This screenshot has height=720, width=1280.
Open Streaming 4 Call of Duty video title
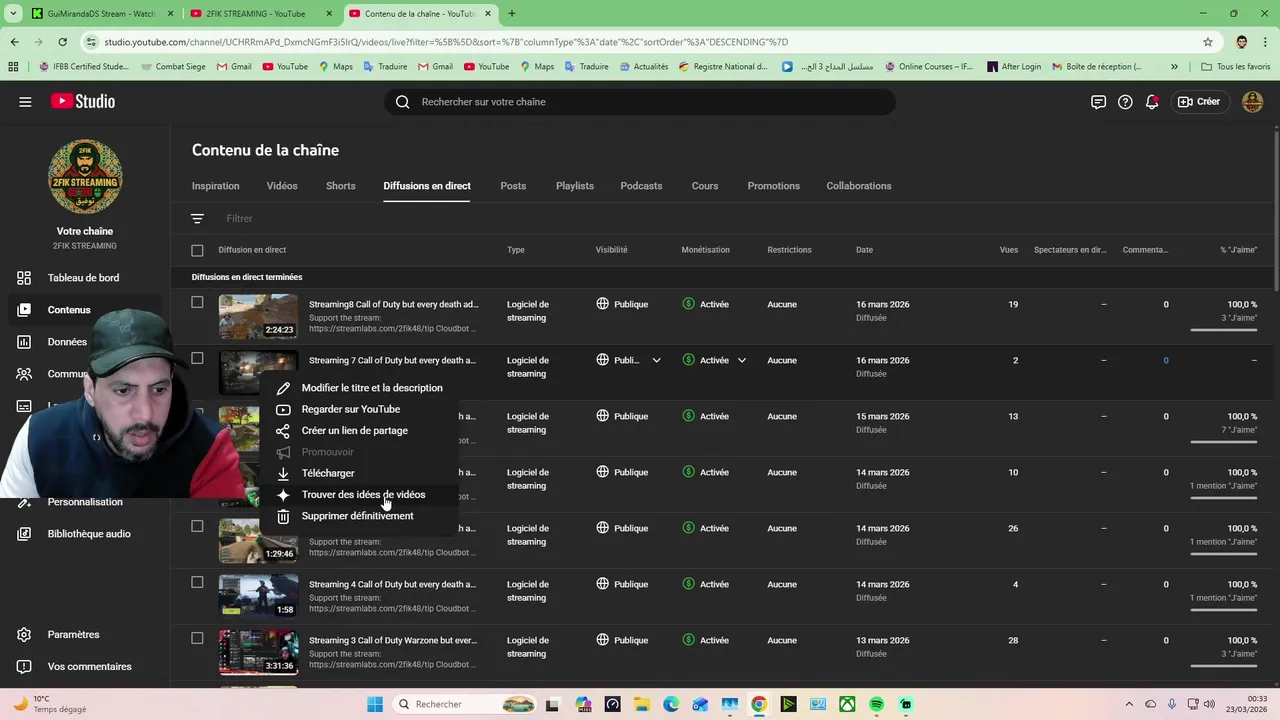[x=392, y=584]
